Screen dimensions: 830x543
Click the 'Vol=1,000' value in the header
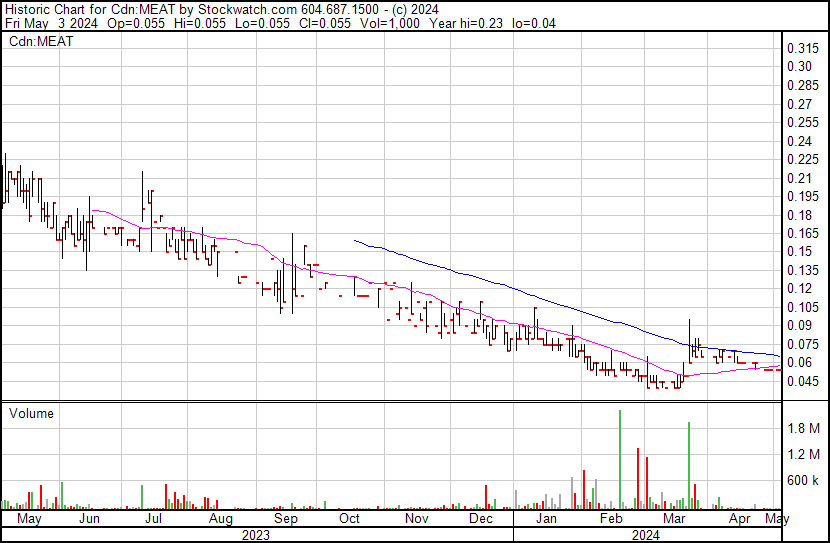390,23
